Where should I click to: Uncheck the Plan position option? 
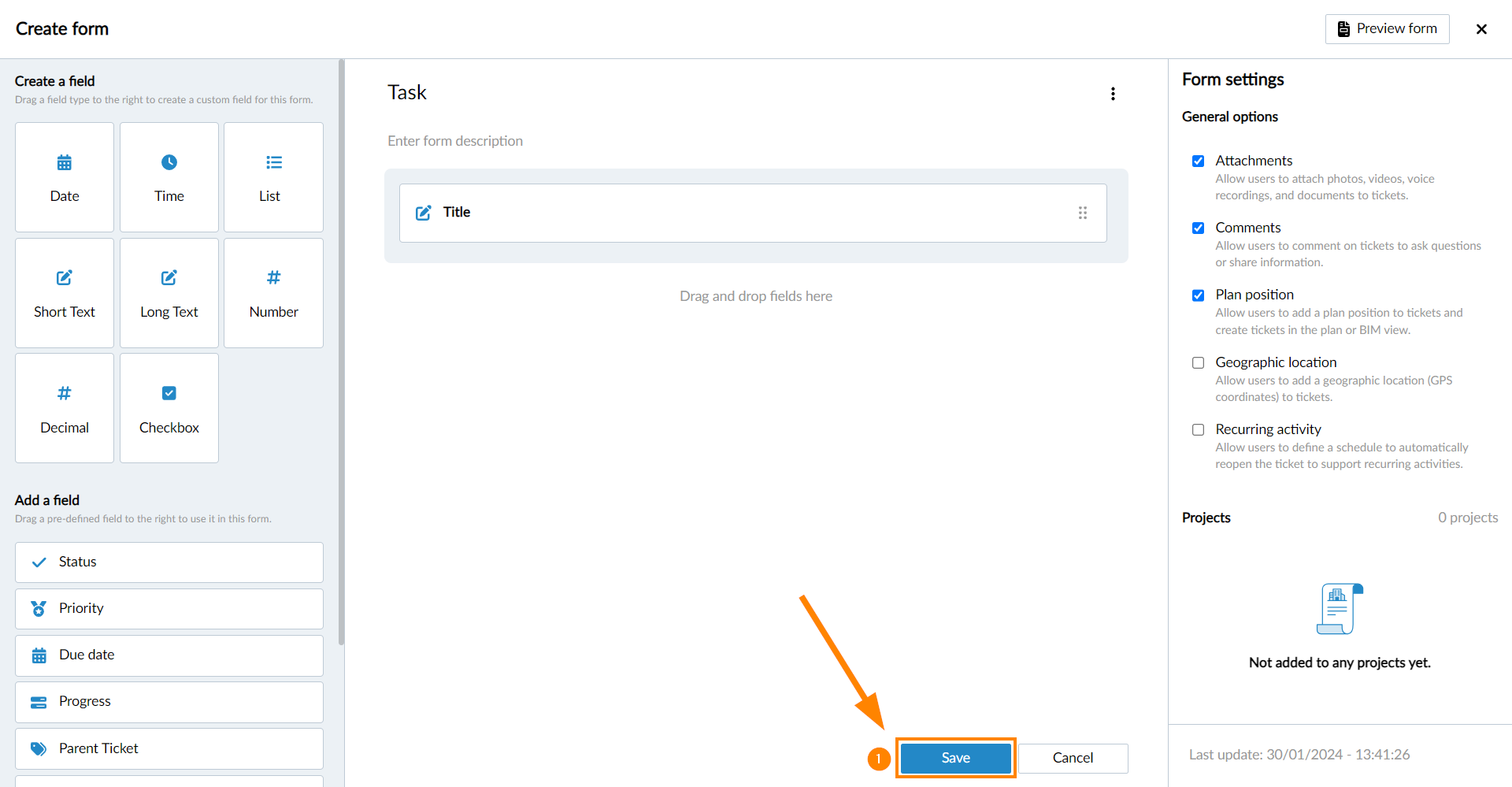1198,295
